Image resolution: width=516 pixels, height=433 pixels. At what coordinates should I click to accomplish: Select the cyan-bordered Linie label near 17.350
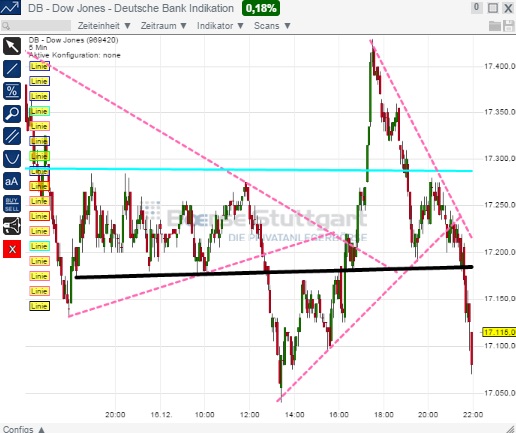pyautogui.click(x=39, y=111)
